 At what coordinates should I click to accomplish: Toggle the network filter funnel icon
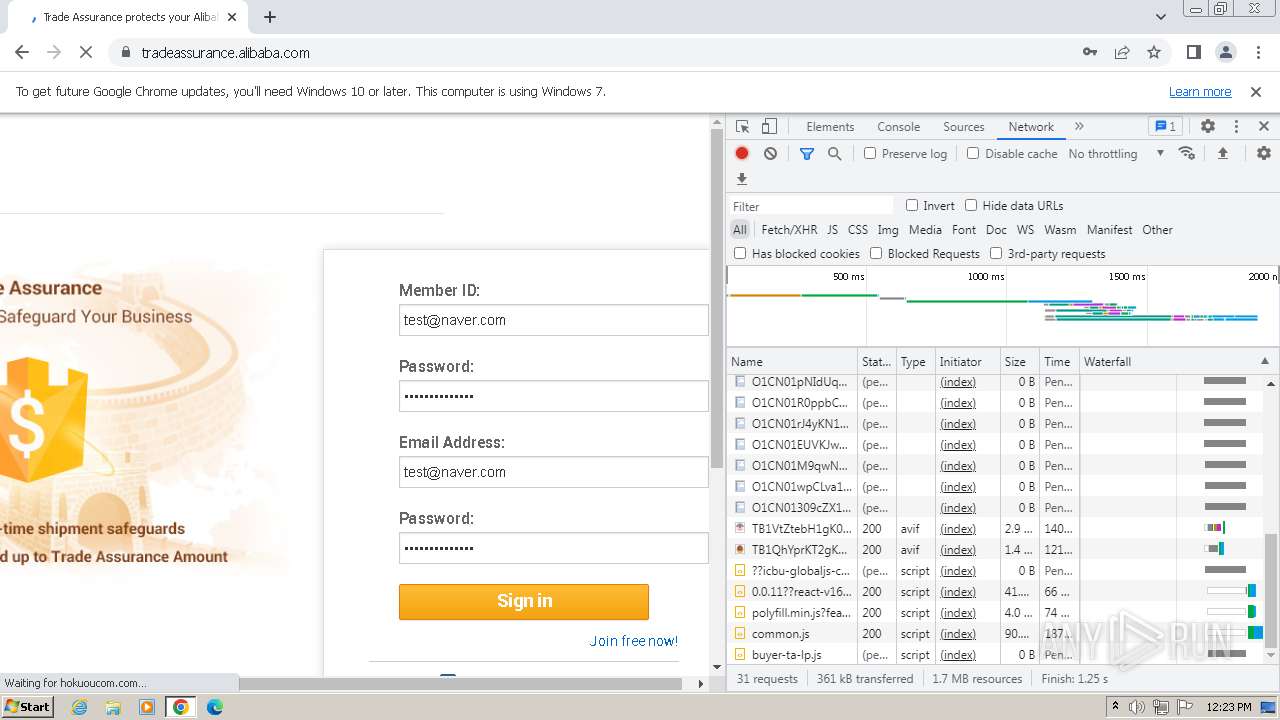pyautogui.click(x=807, y=154)
